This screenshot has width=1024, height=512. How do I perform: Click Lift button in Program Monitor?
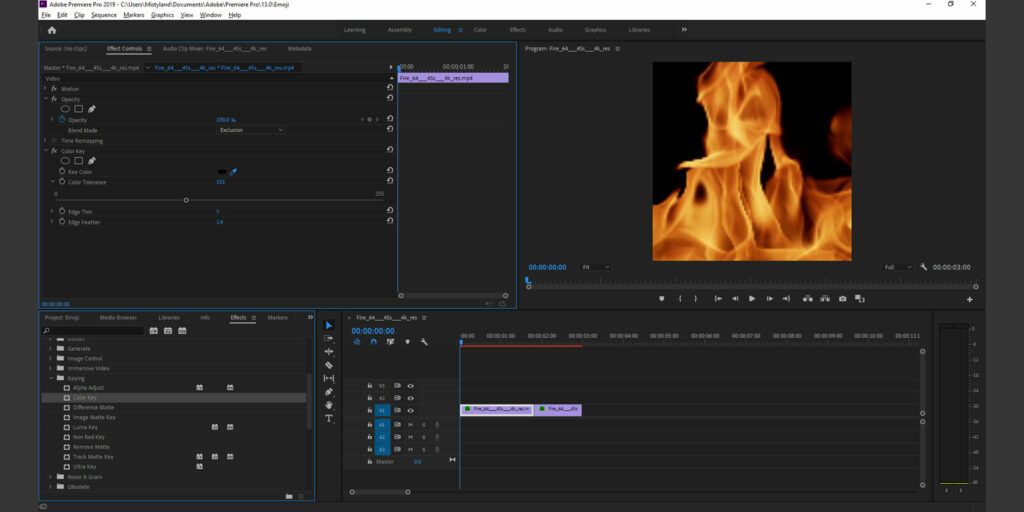(x=808, y=298)
